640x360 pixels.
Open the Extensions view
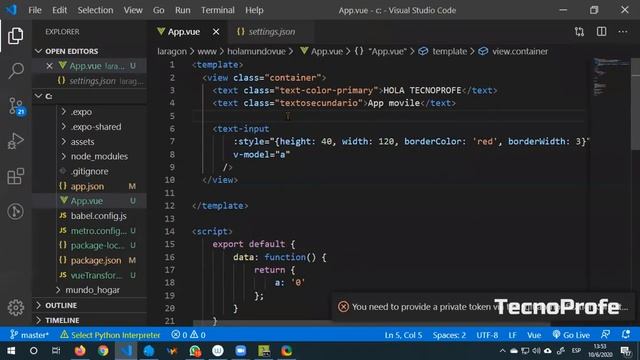click(16, 176)
